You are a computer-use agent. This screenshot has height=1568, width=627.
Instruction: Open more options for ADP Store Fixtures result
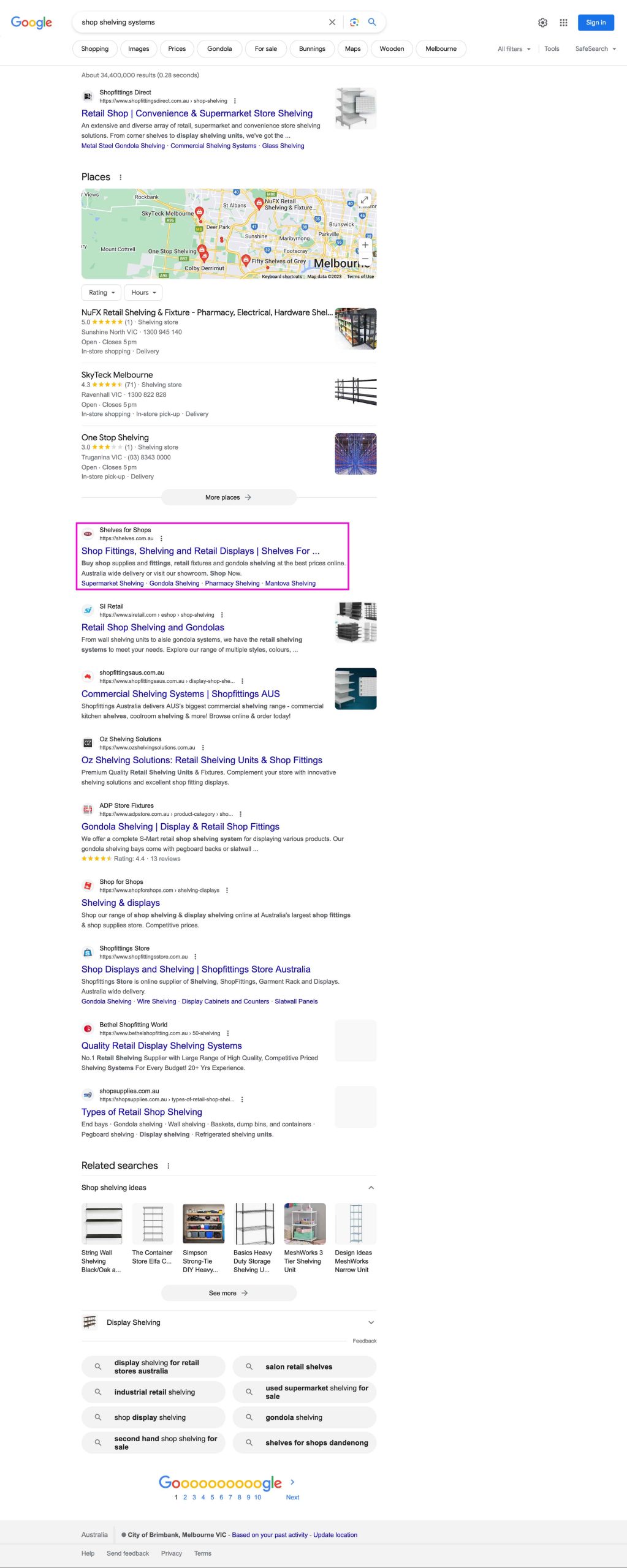click(240, 814)
